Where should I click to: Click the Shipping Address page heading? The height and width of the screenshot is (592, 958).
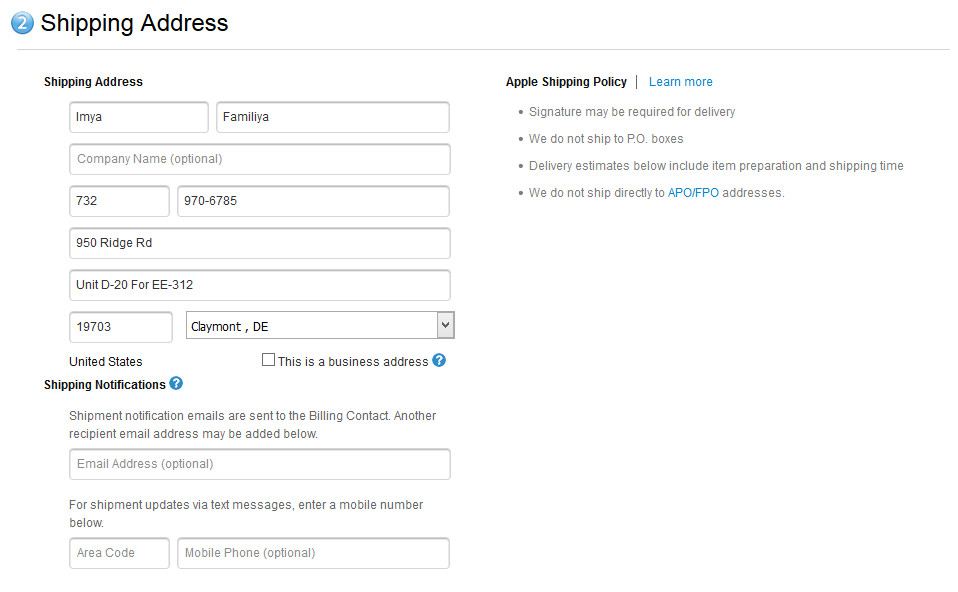tap(134, 23)
